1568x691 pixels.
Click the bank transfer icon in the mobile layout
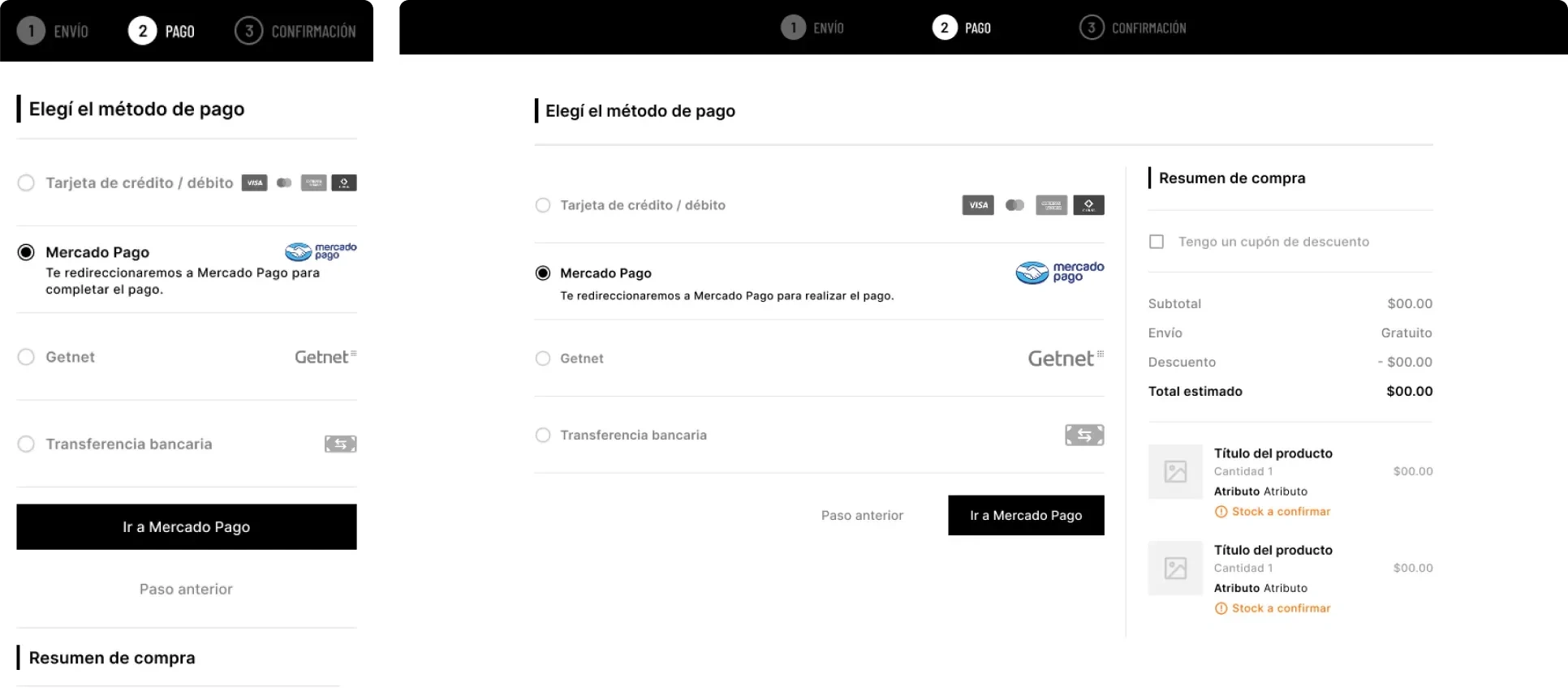(x=340, y=444)
